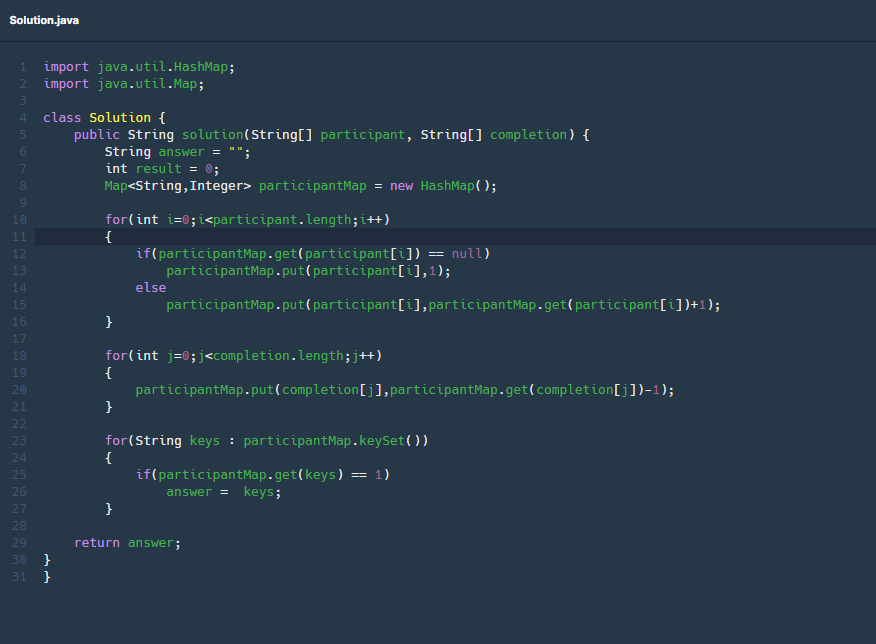Click 'String answer = "";' on line 6
Screen dimensions: 876x644
pos(178,152)
